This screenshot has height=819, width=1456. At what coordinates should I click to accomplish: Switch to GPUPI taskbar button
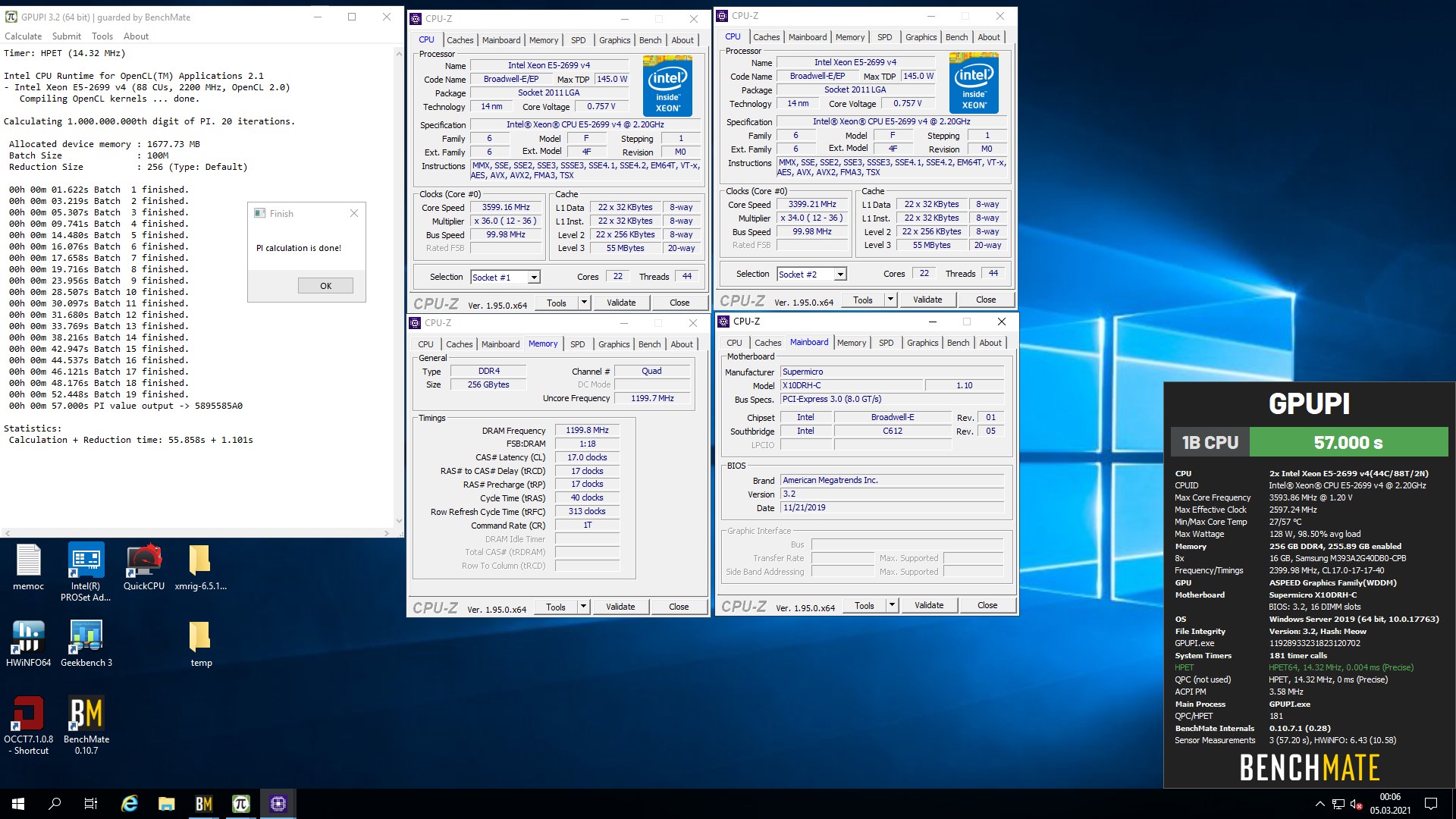[241, 804]
